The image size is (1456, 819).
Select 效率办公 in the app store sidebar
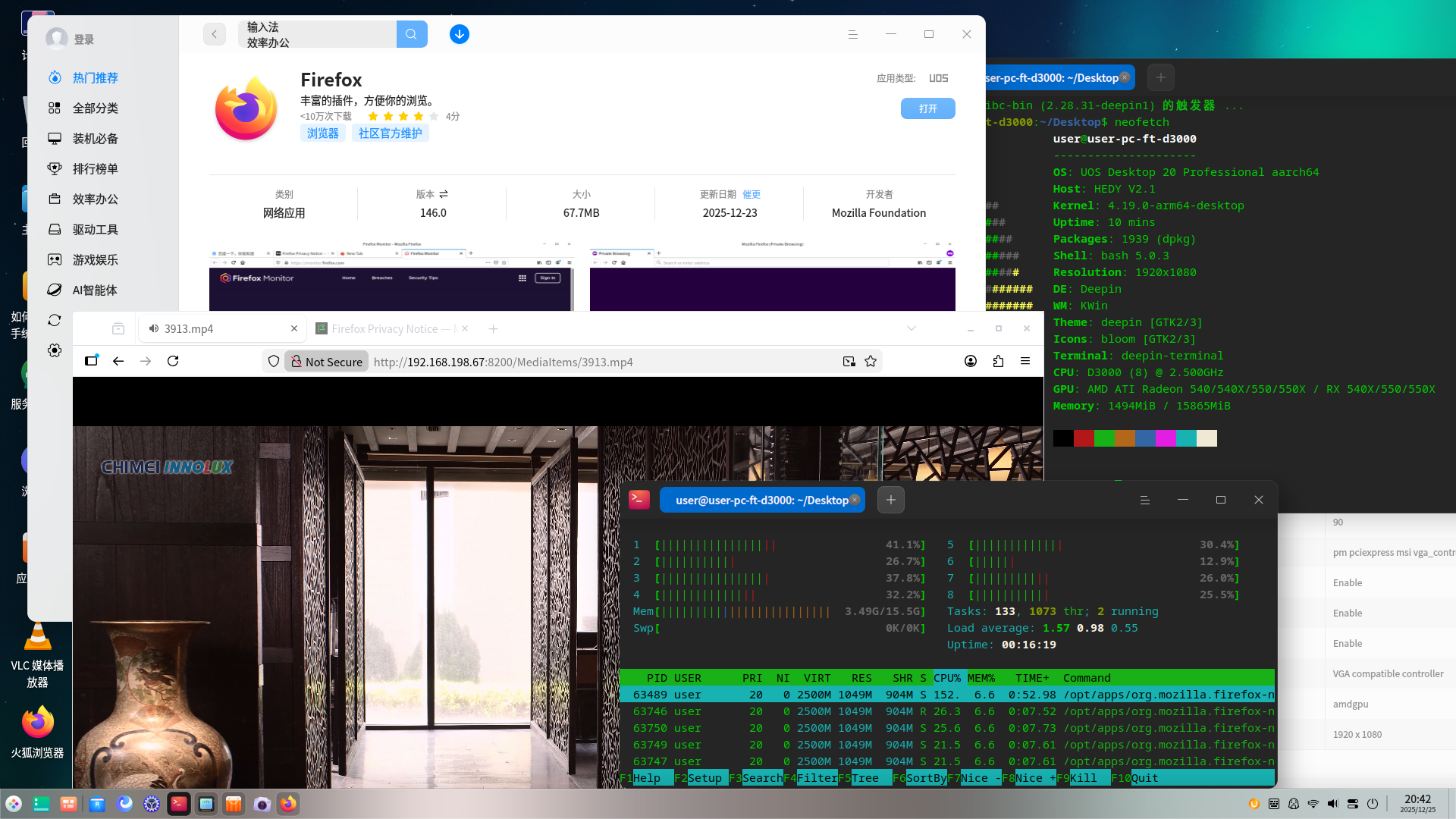[95, 199]
